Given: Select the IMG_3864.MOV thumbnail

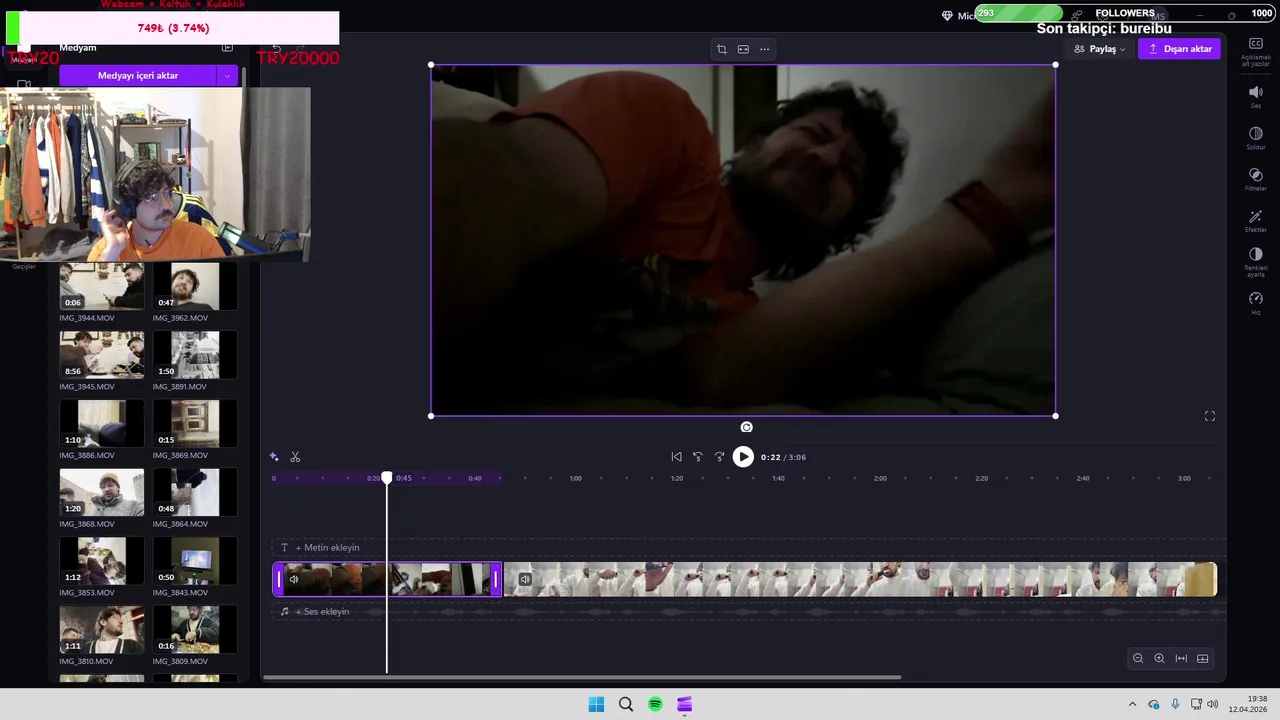Looking at the screenshot, I should pos(195,492).
